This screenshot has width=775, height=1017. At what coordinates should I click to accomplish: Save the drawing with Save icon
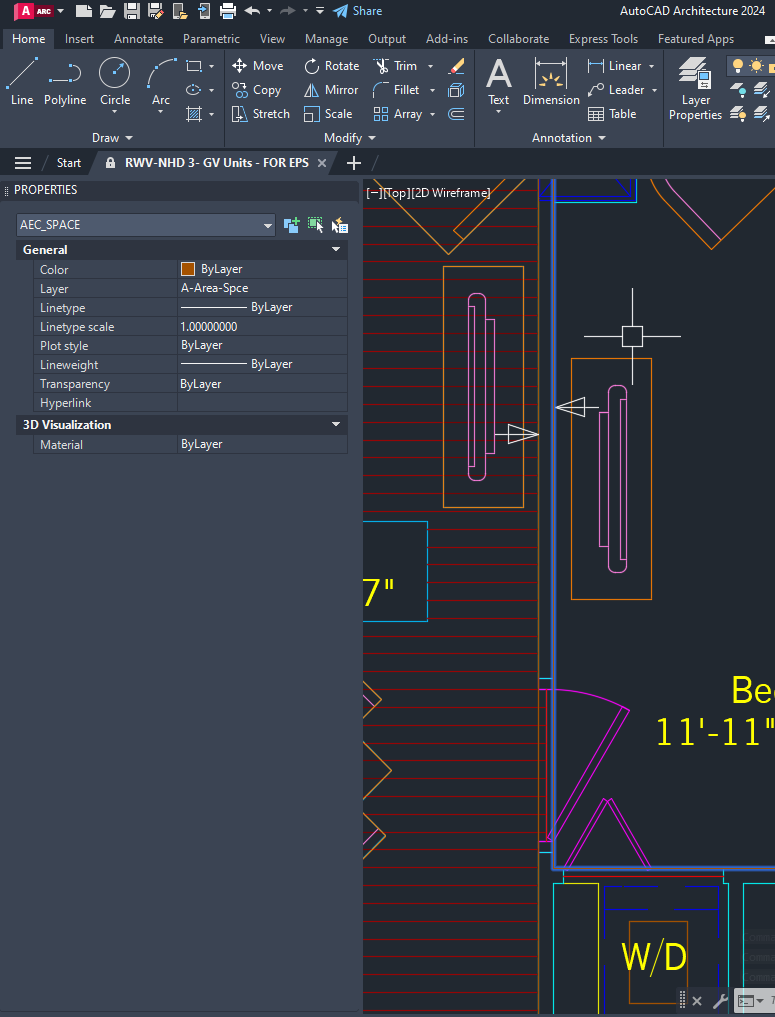pos(132,11)
